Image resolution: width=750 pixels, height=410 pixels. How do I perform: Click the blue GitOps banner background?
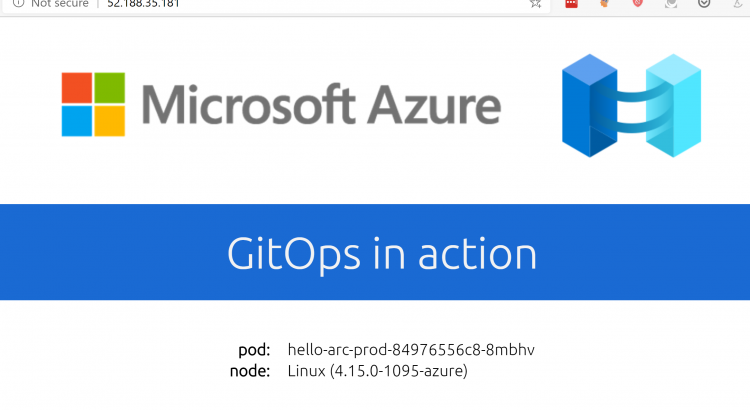tap(375, 252)
